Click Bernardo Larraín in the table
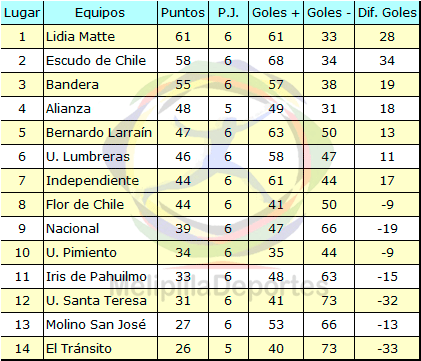421x361 pixels. click(x=99, y=133)
